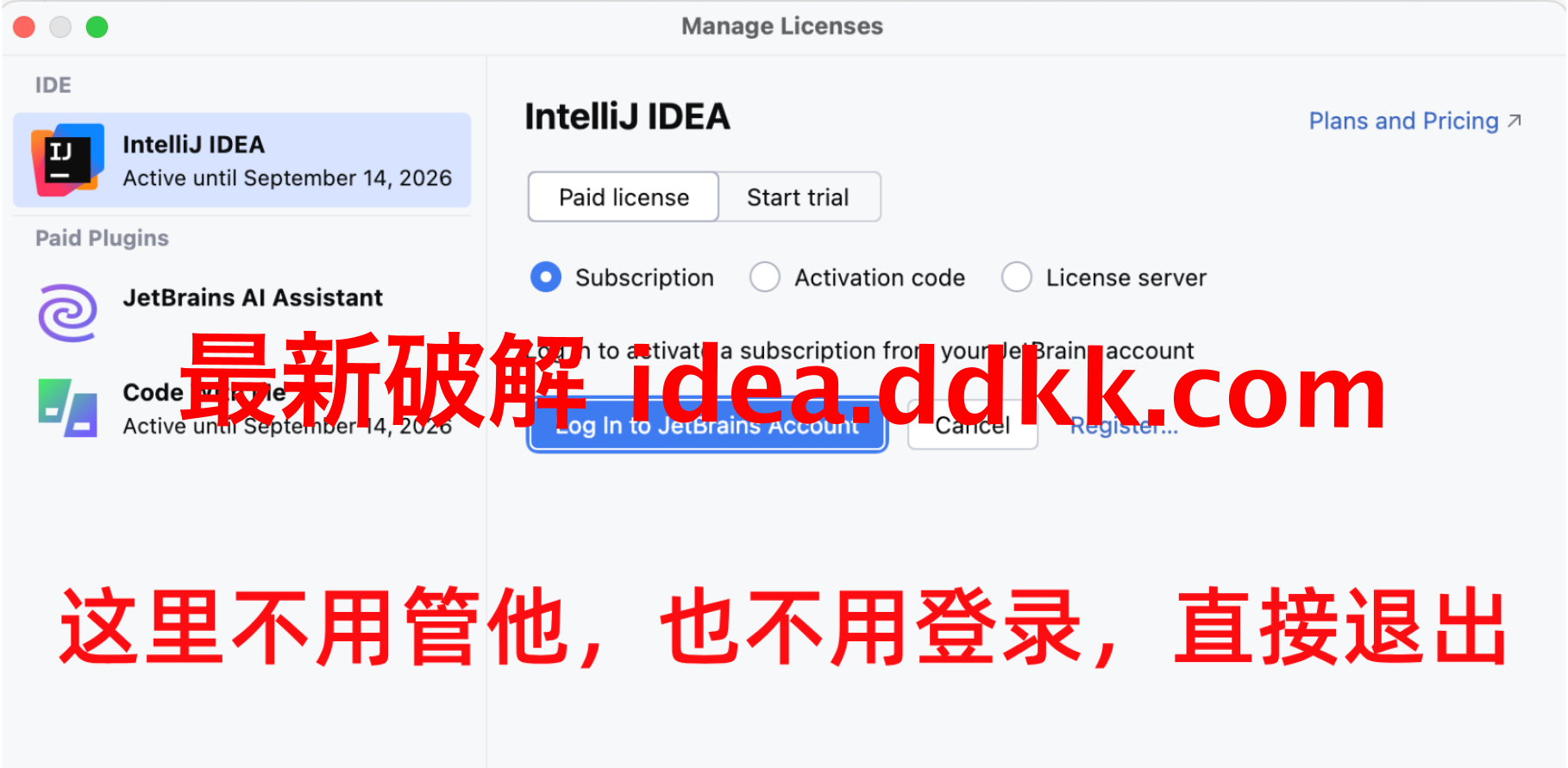Image resolution: width=1568 pixels, height=768 pixels.
Task: Switch to the Paid license tab
Action: (x=624, y=197)
